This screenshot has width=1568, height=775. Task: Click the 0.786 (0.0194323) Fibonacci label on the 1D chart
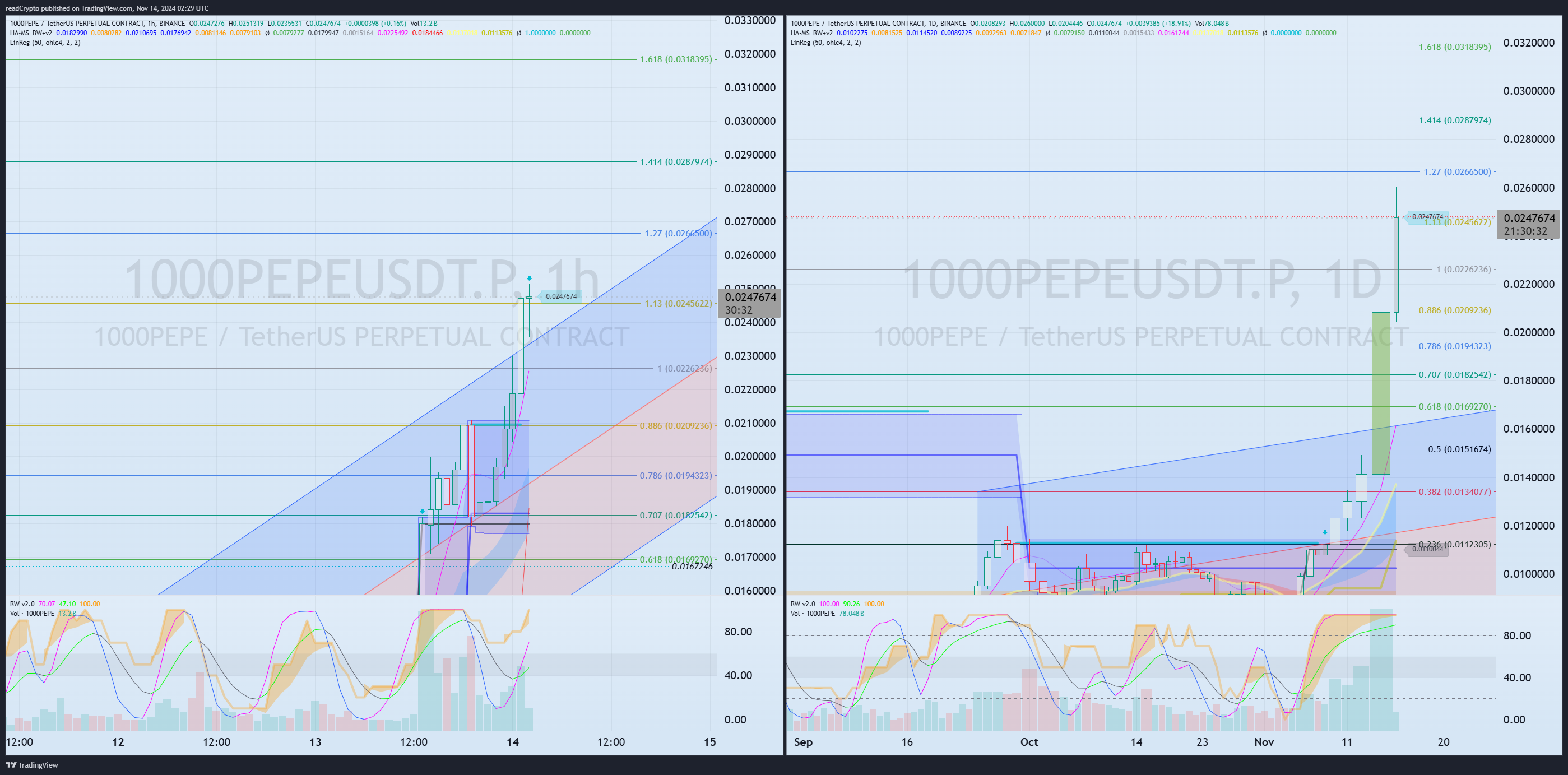click(1455, 346)
